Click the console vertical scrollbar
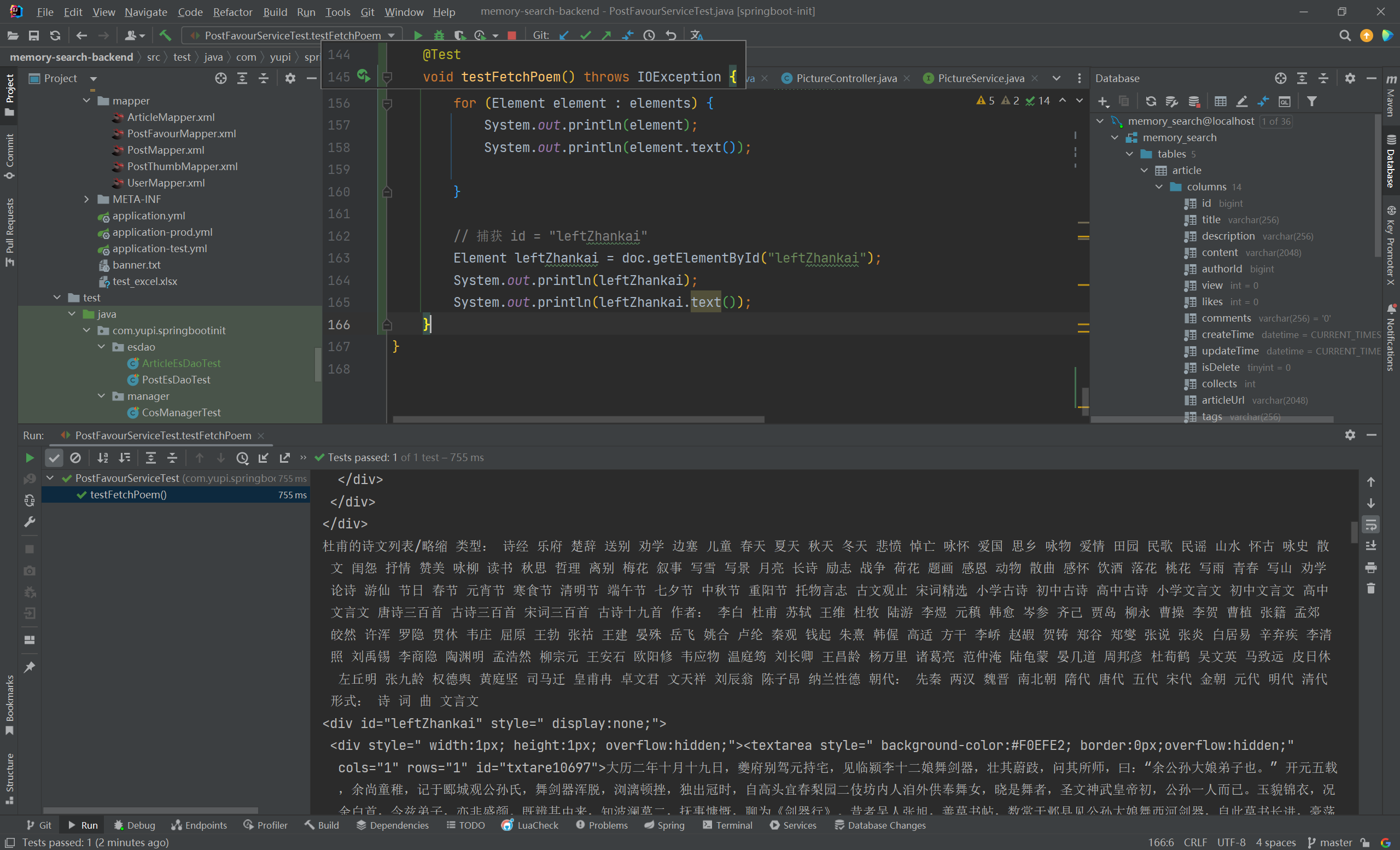The width and height of the screenshot is (1400, 850). [1354, 532]
